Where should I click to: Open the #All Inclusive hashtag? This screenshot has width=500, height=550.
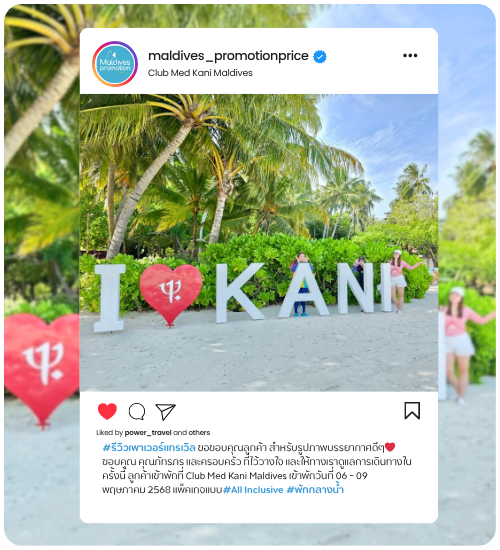click(x=253, y=490)
